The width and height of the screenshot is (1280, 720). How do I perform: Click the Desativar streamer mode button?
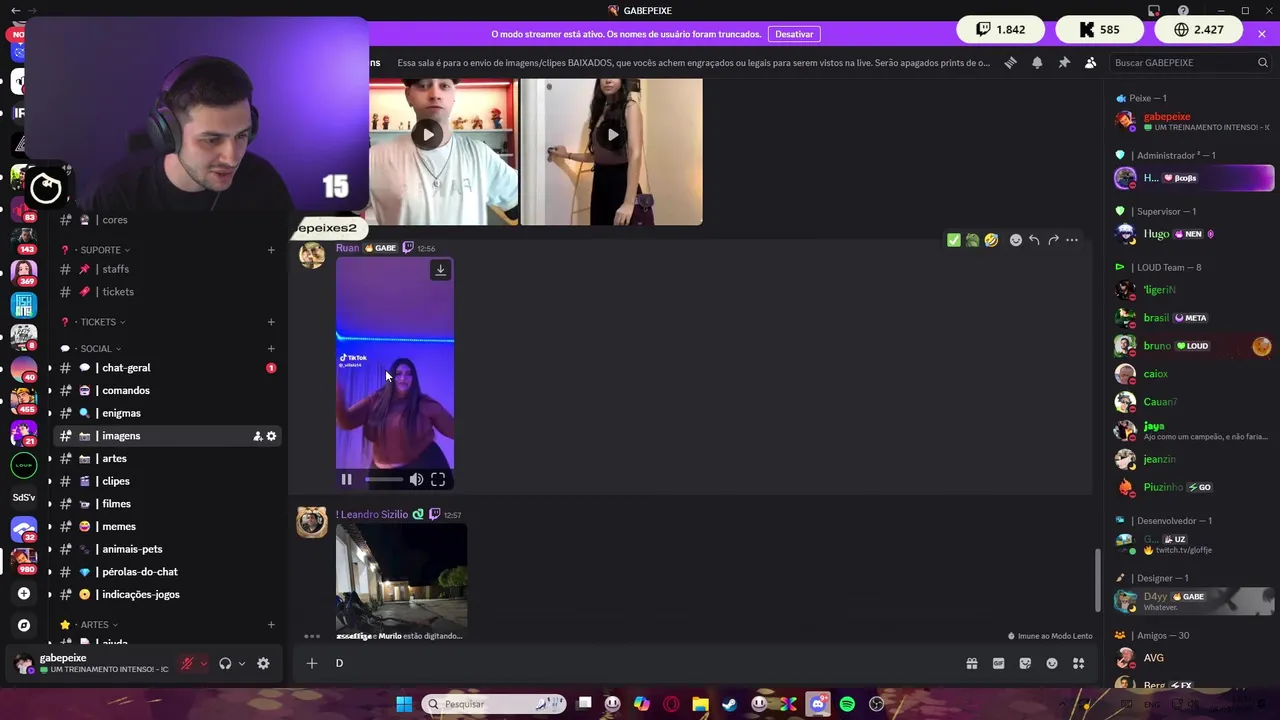[x=794, y=34]
